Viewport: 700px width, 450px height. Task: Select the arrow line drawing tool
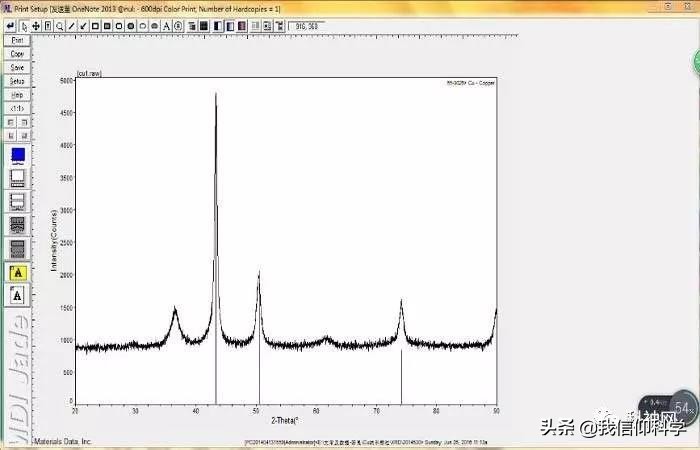83,26
